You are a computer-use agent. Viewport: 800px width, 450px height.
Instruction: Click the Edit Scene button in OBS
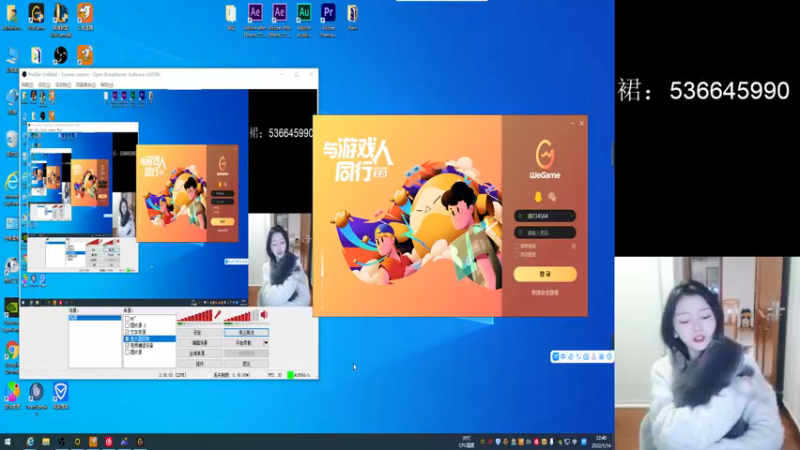click(x=199, y=343)
